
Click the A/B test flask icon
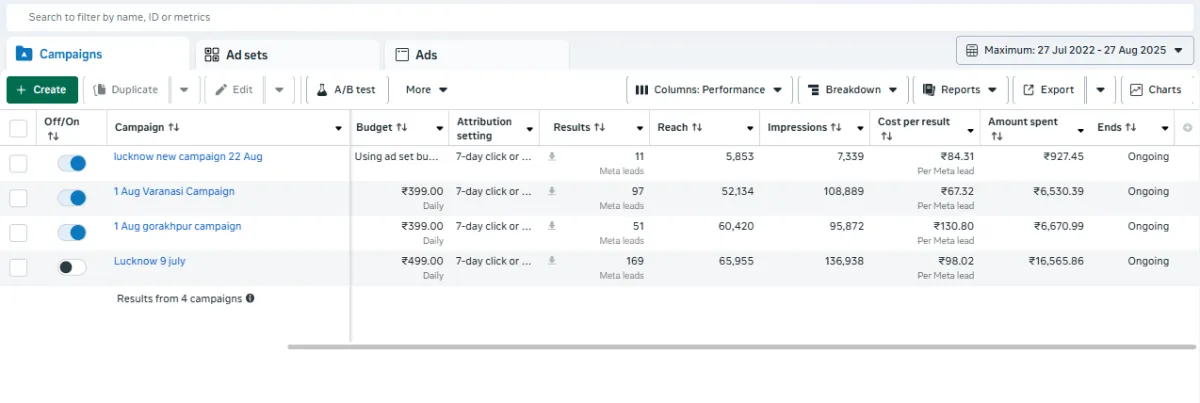point(322,90)
